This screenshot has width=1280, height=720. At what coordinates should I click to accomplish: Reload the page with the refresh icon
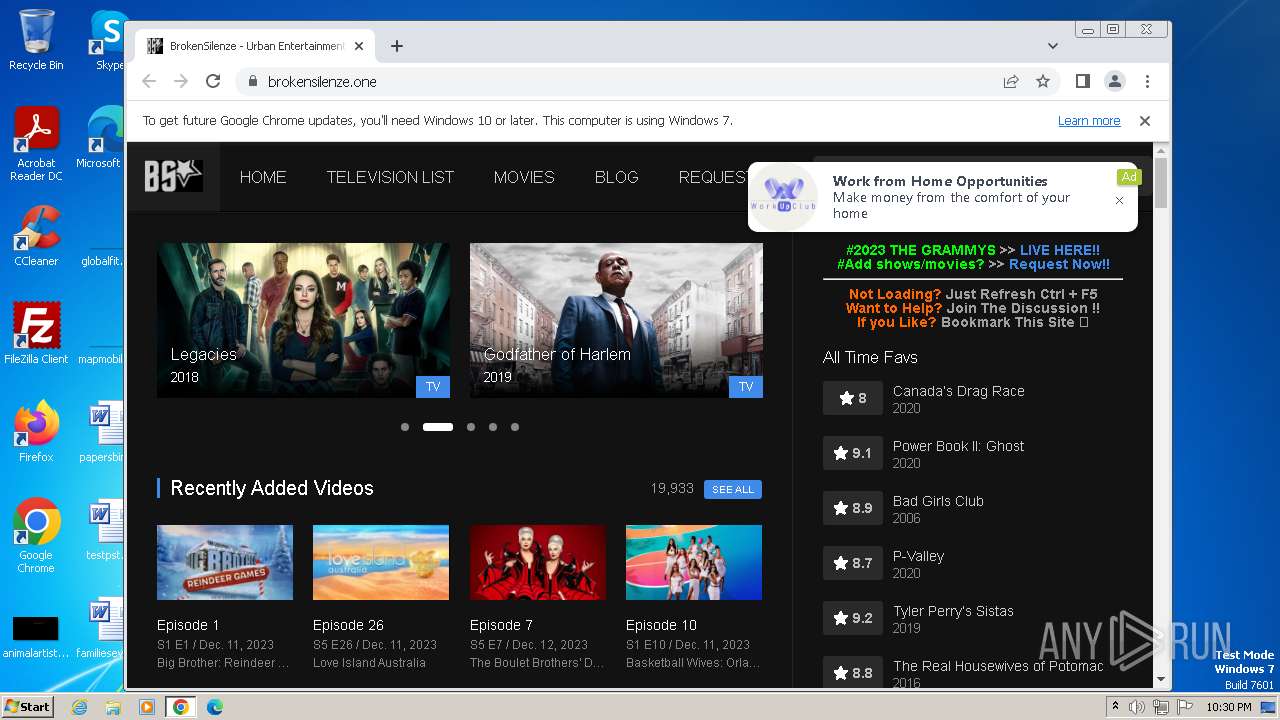tap(213, 81)
